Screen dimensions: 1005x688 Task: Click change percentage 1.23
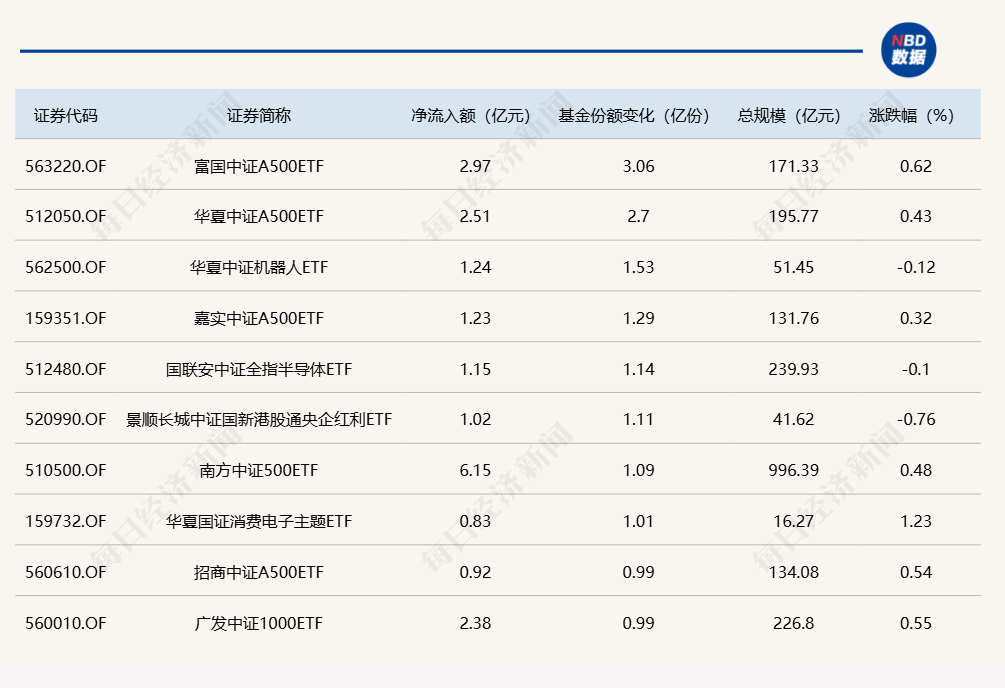point(916,521)
